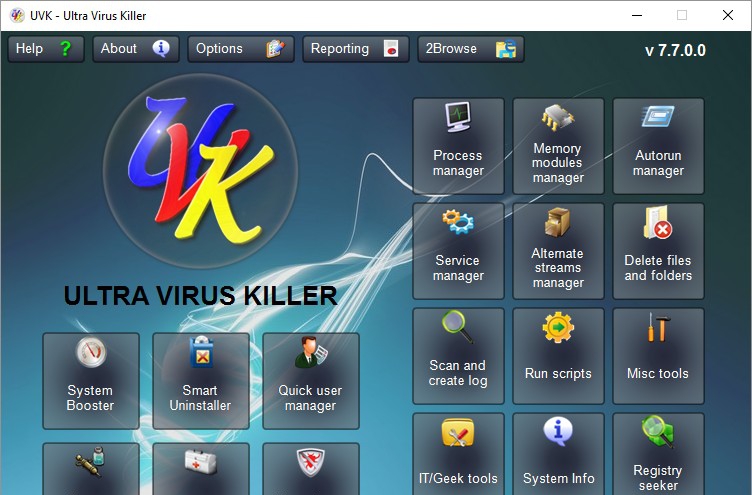Image resolution: width=752 pixels, height=495 pixels.
Task: Open Quick user manager
Action: (x=311, y=381)
